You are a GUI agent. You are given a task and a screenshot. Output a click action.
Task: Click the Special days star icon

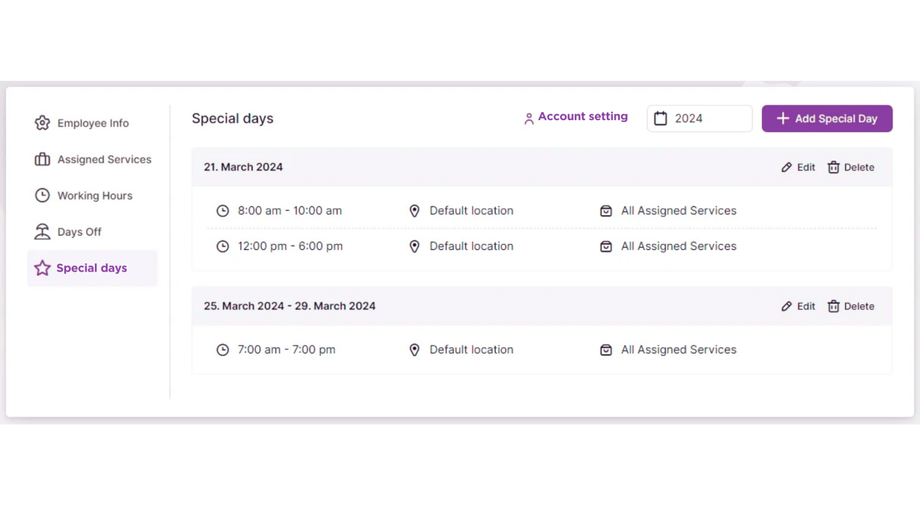point(42,268)
